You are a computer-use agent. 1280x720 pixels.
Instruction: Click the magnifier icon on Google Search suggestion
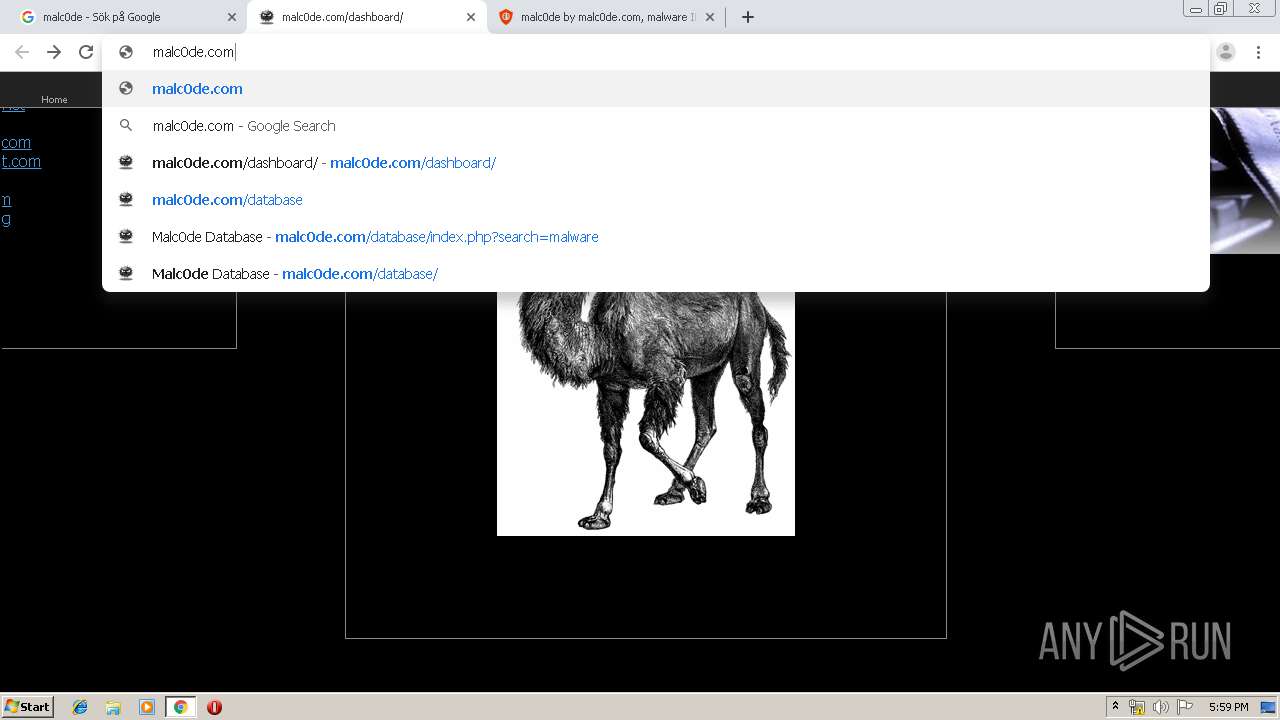pos(126,125)
